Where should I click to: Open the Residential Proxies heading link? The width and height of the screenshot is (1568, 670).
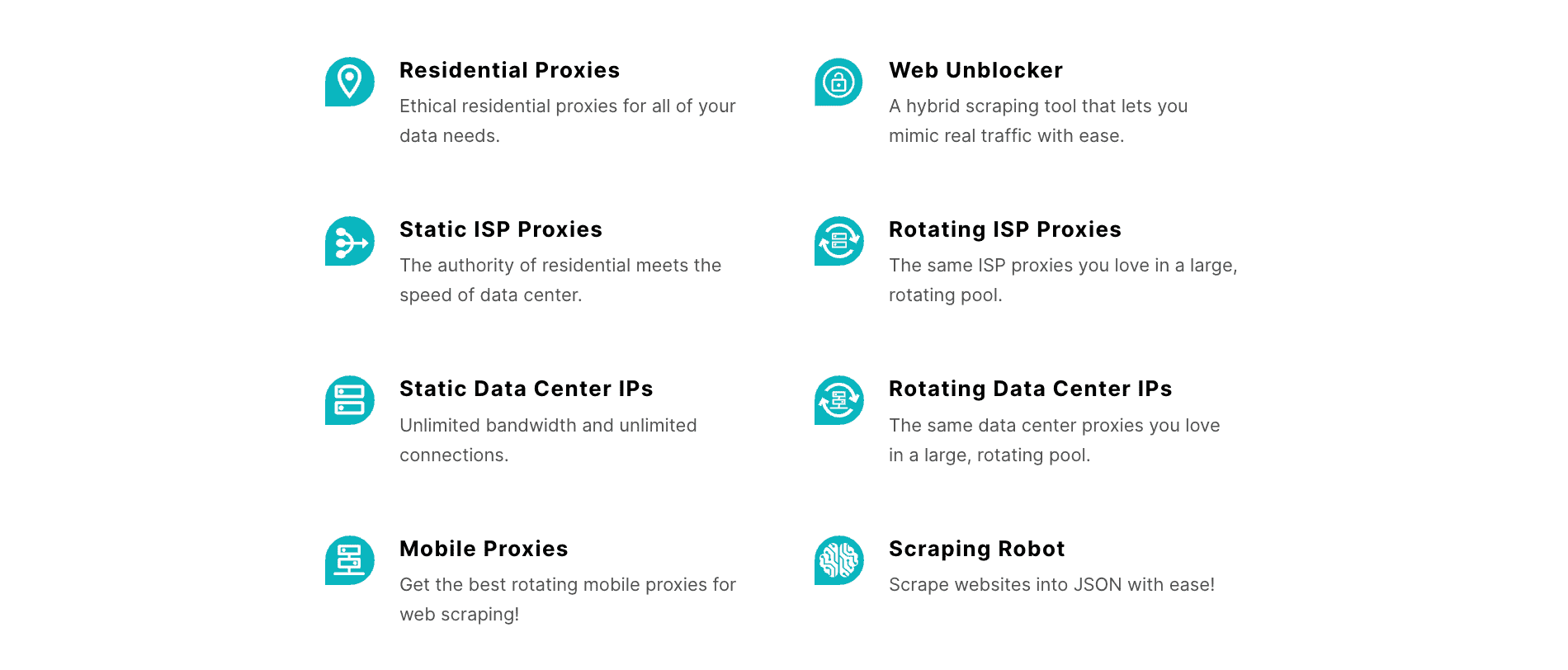coord(509,70)
